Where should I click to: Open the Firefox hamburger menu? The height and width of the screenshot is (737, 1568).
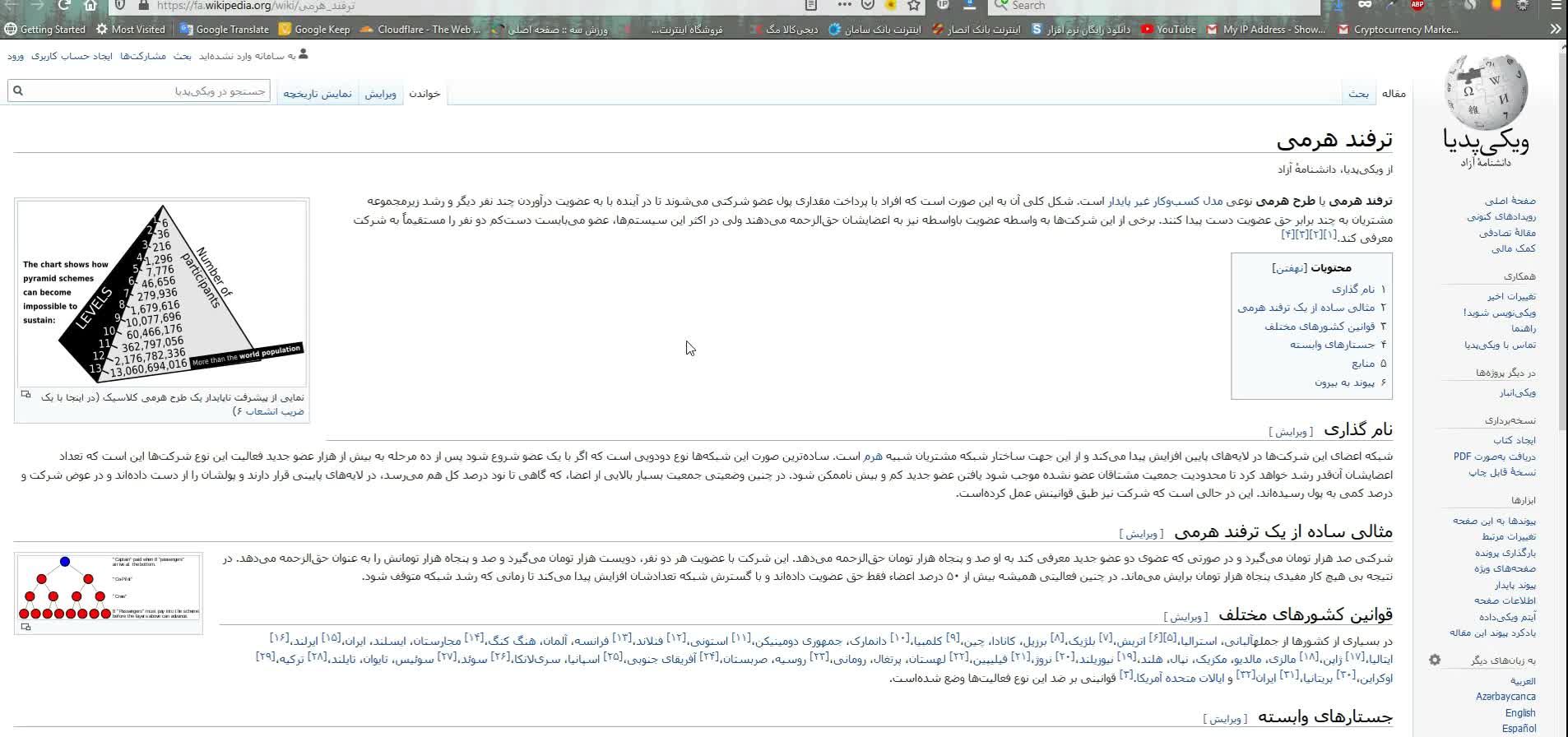tap(1556, 5)
